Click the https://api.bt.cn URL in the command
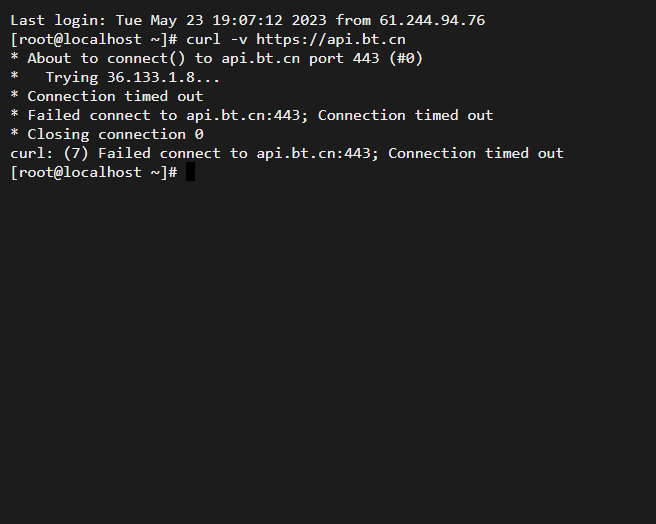The width and height of the screenshot is (656, 524). (x=331, y=39)
